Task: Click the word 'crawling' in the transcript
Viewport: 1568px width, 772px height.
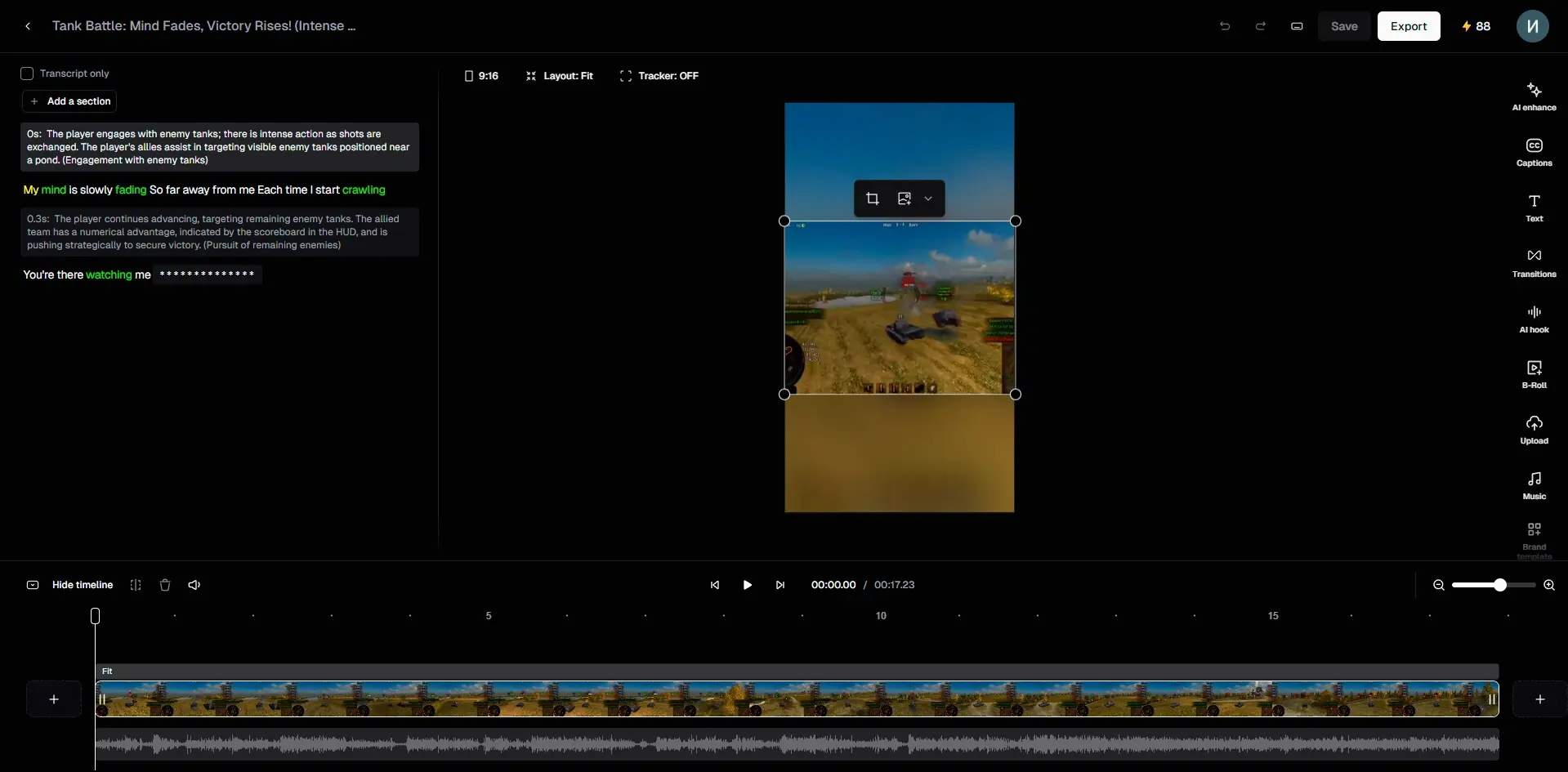Action: click(x=364, y=190)
